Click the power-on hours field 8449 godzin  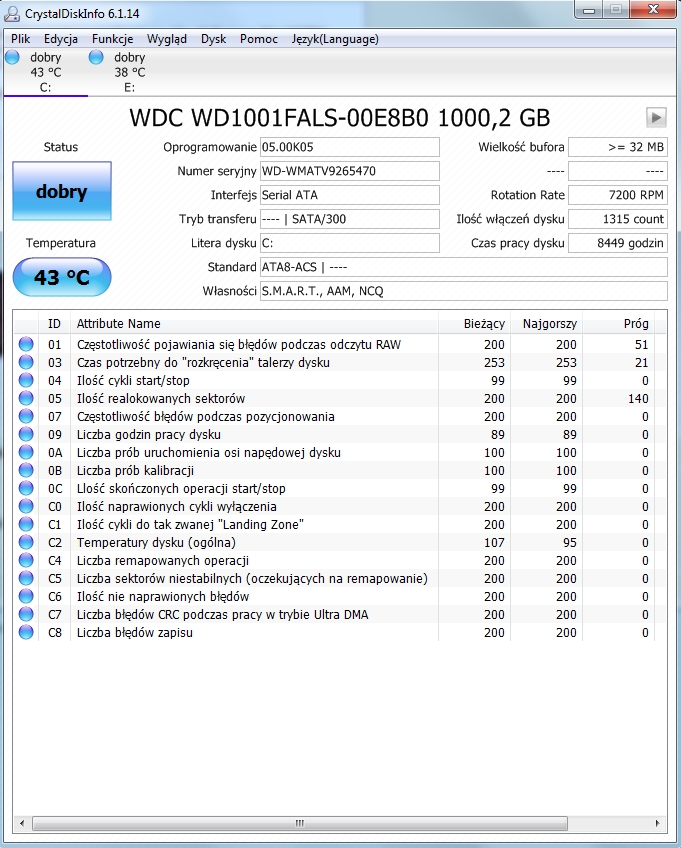click(x=618, y=243)
